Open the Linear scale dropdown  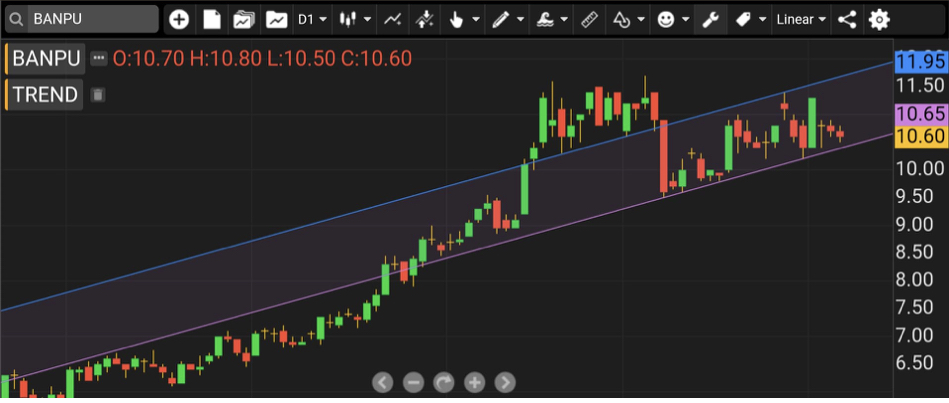point(801,19)
